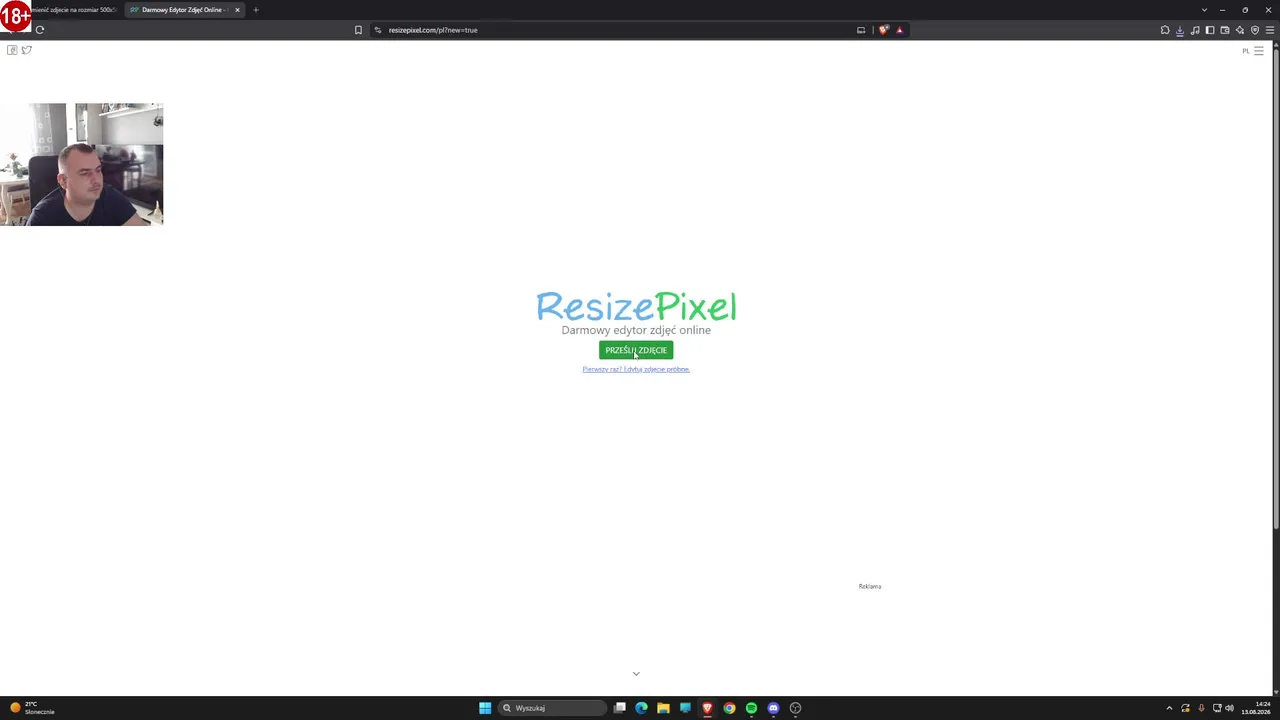
Task: Open the PL language selector
Action: 1246,51
